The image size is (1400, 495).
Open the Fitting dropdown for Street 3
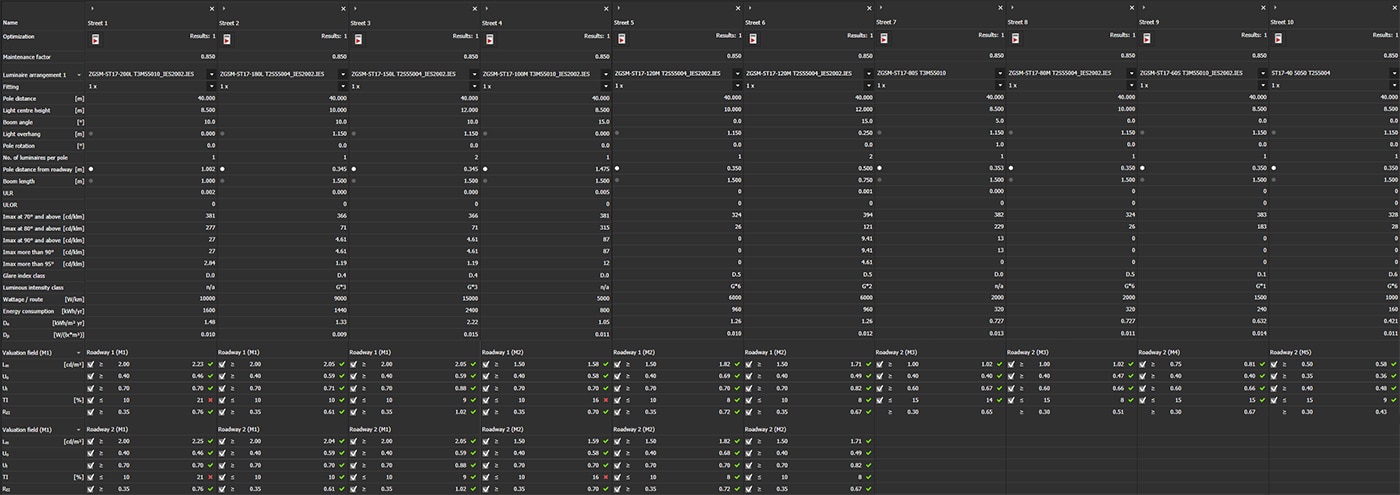pos(474,87)
